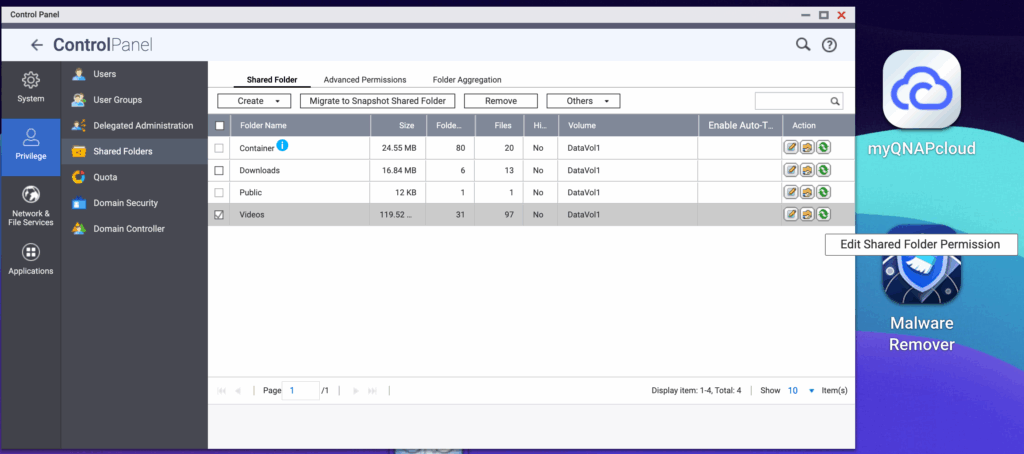
Task: Go back using the ControlPanel arrow
Action: point(37,45)
